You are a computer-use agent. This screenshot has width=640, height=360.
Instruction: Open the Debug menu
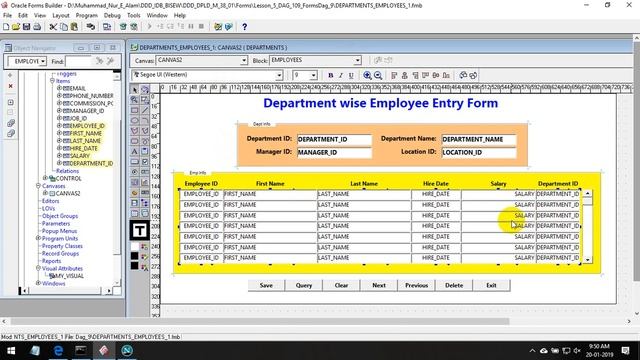click(112, 16)
